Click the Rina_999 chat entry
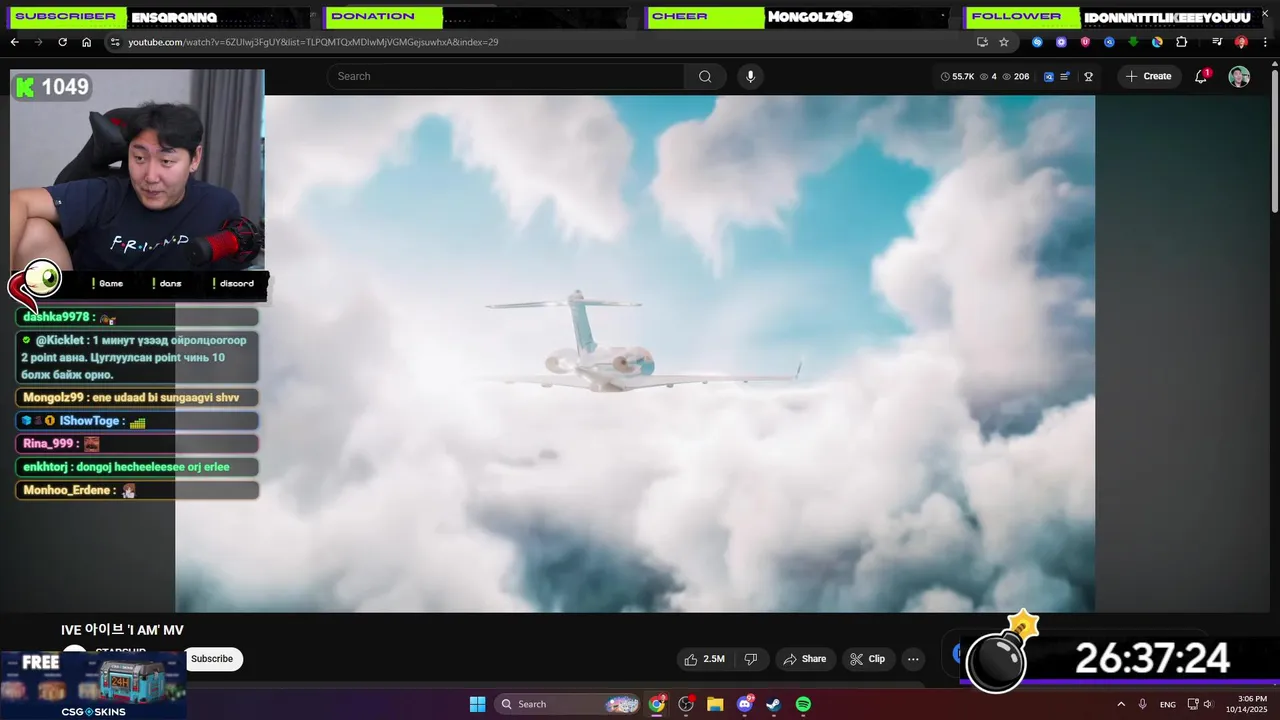Viewport: 1280px width, 720px height. [138, 444]
